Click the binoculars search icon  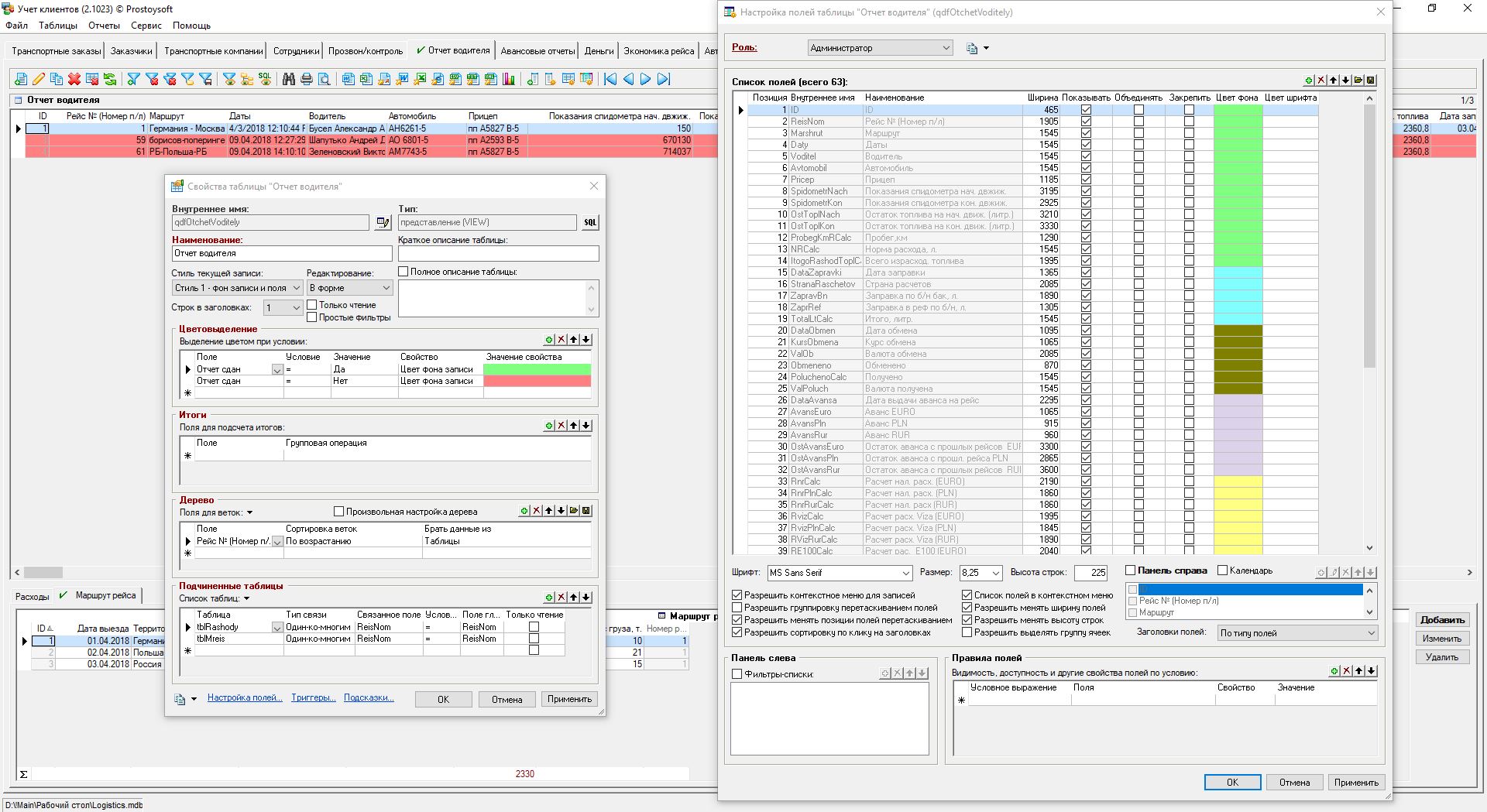pos(289,79)
